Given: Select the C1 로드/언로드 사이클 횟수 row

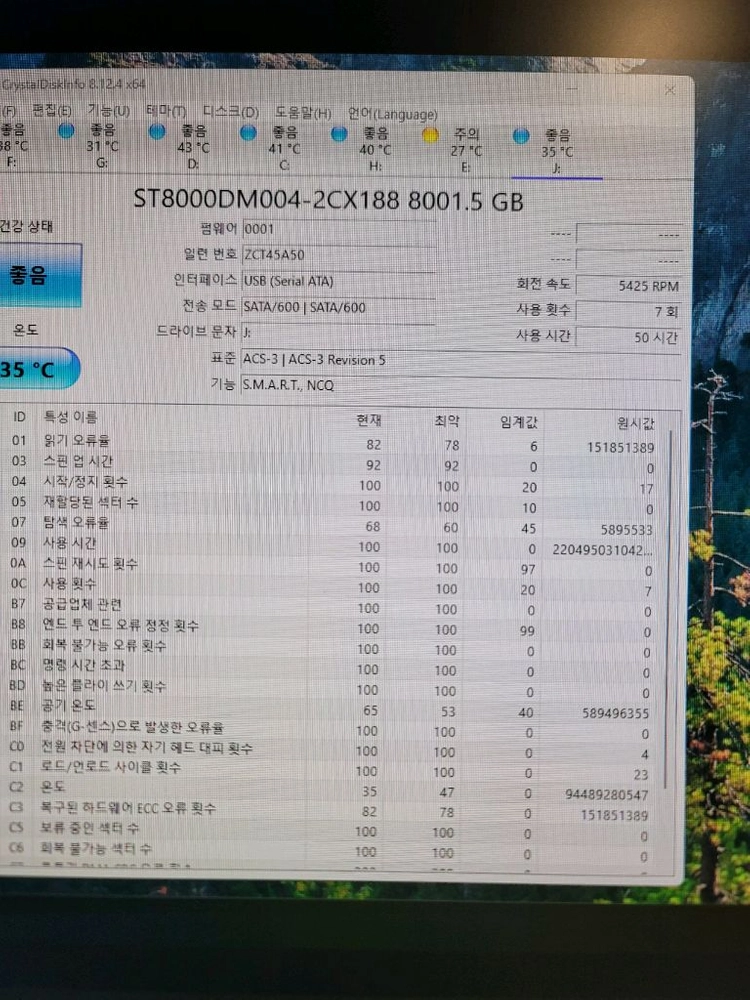Looking at the screenshot, I should coord(334,770).
